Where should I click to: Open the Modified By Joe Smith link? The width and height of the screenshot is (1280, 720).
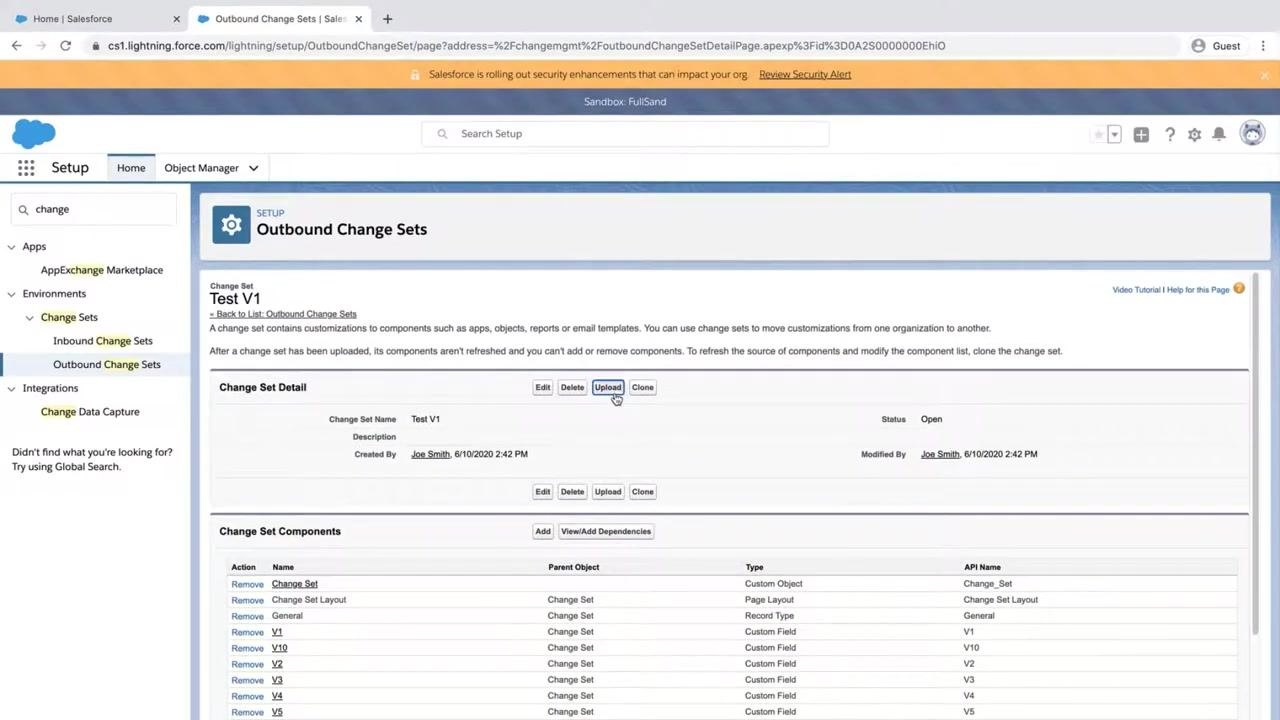tap(940, 454)
